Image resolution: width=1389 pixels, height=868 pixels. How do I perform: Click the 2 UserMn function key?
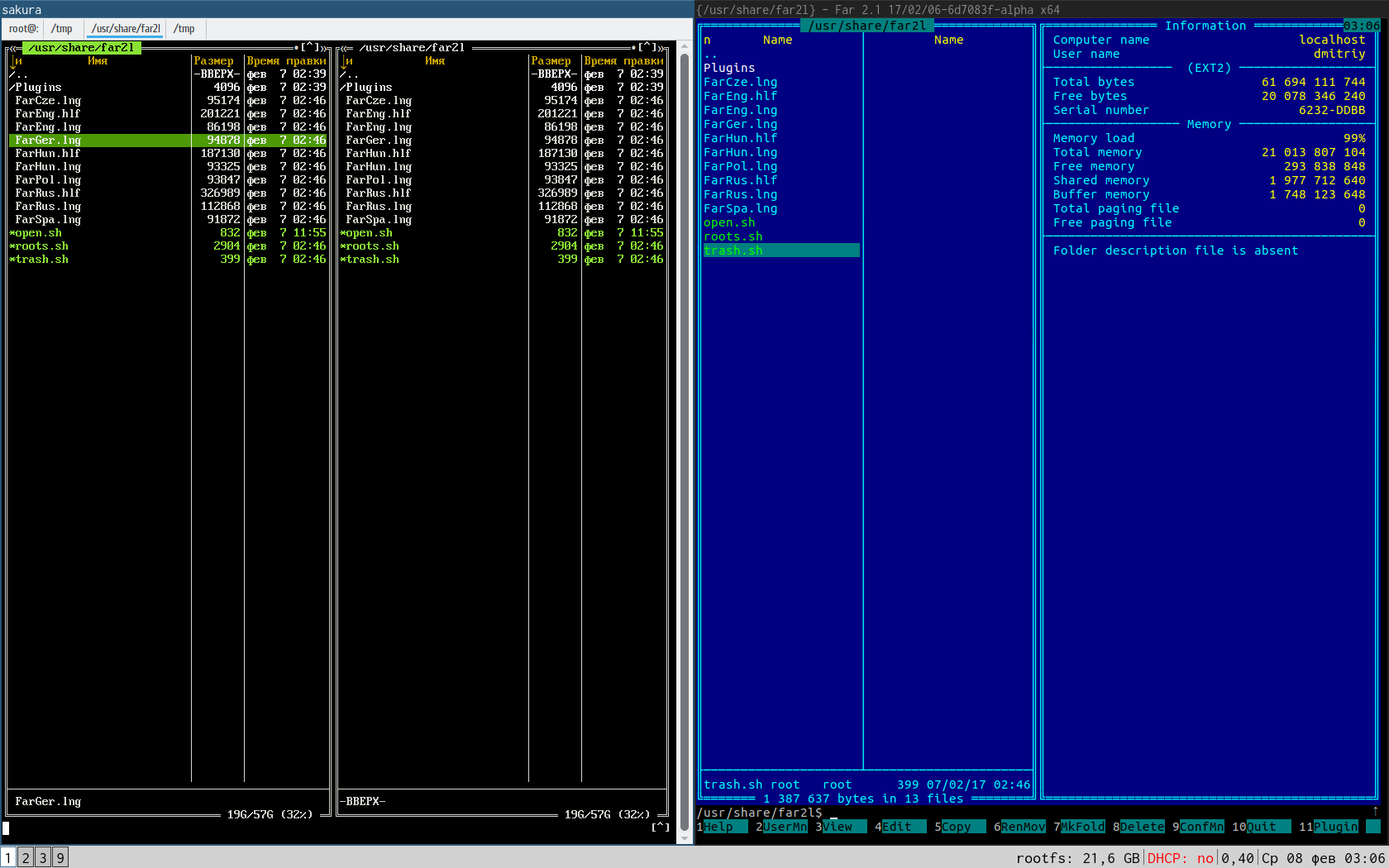[x=781, y=827]
